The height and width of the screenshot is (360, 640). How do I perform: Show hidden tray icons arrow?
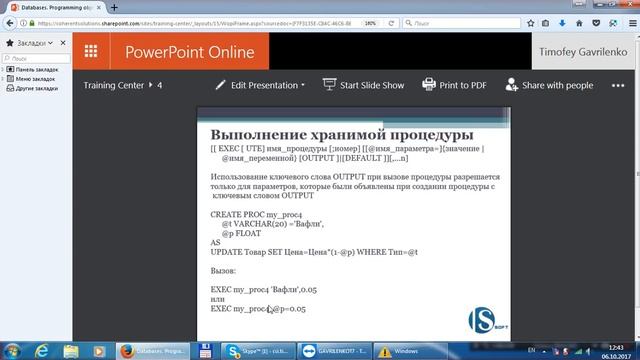[x=544, y=351]
